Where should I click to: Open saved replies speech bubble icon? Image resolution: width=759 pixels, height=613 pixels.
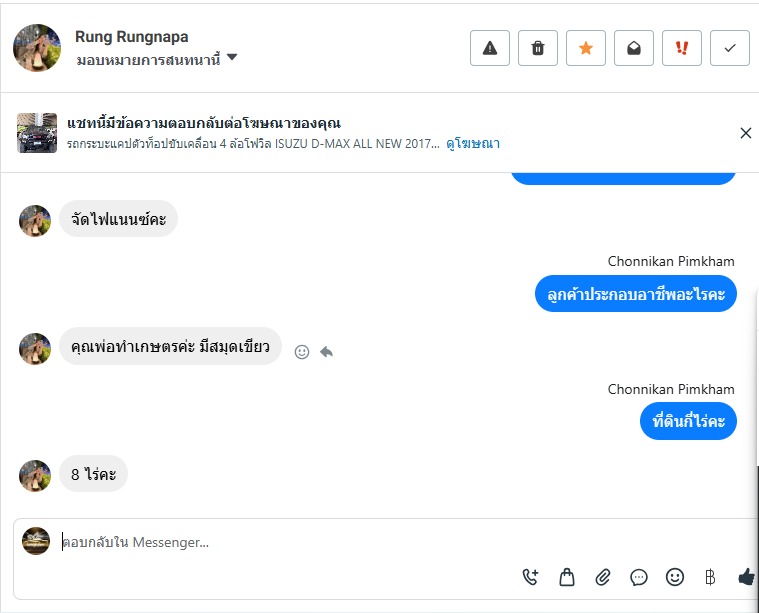(639, 577)
